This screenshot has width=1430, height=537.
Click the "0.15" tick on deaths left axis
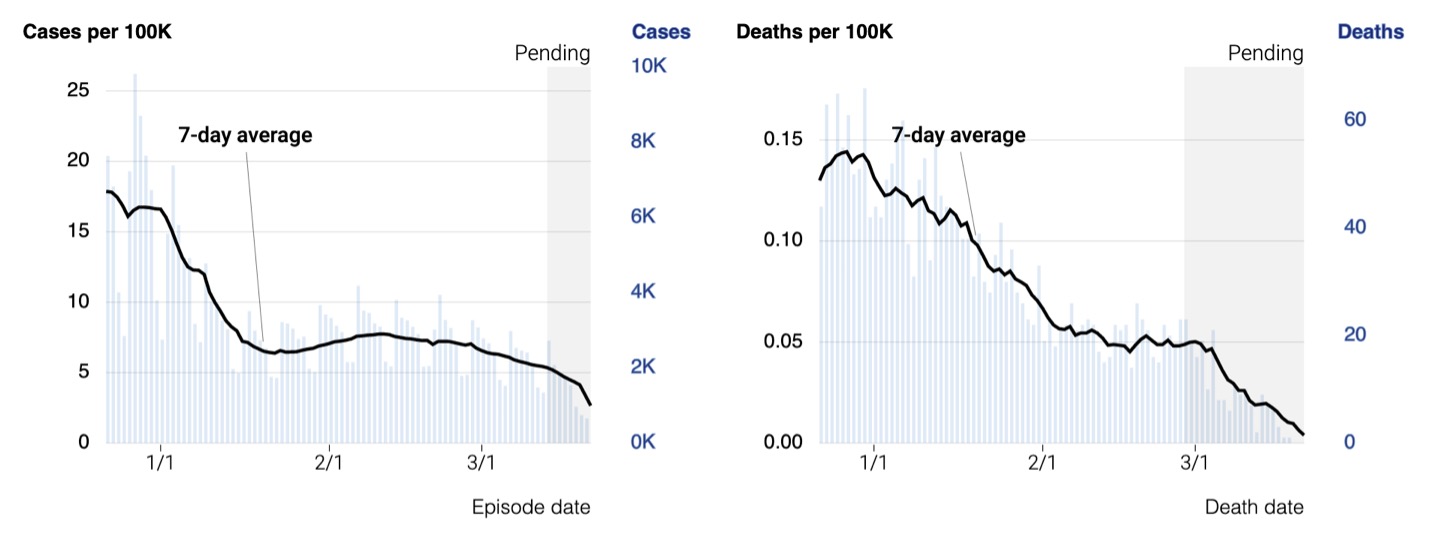[x=783, y=138]
